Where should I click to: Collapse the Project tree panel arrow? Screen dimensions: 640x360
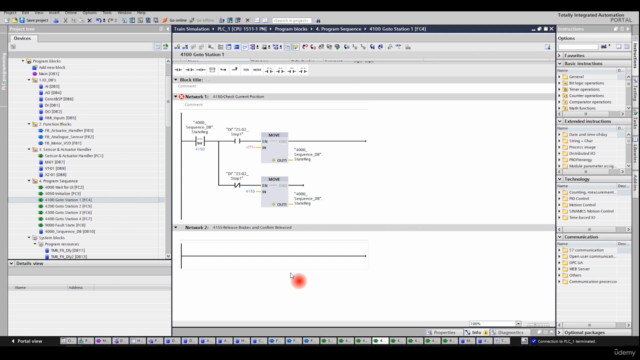tap(168, 29)
